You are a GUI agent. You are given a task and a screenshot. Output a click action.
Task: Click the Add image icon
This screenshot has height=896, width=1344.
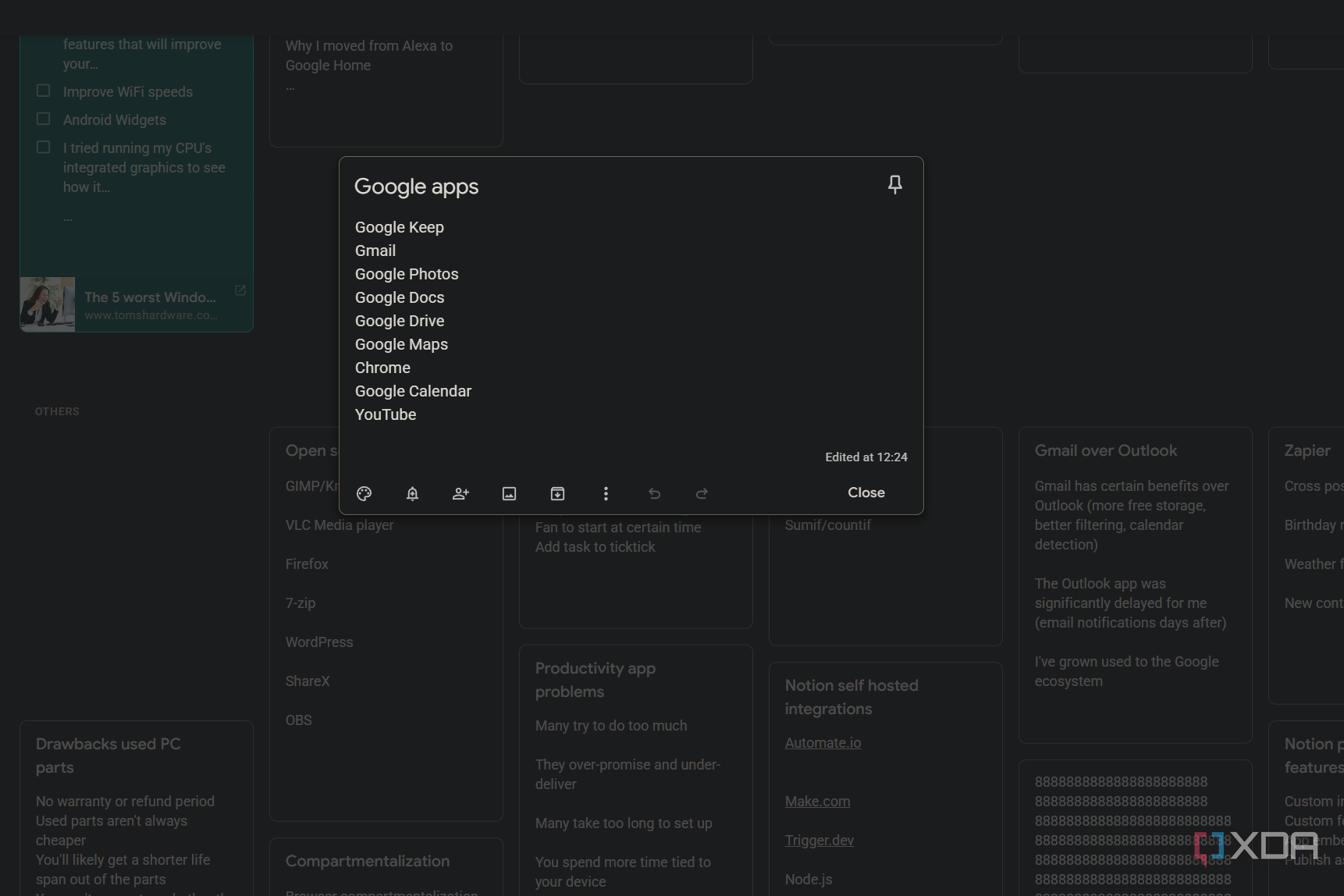pos(509,493)
